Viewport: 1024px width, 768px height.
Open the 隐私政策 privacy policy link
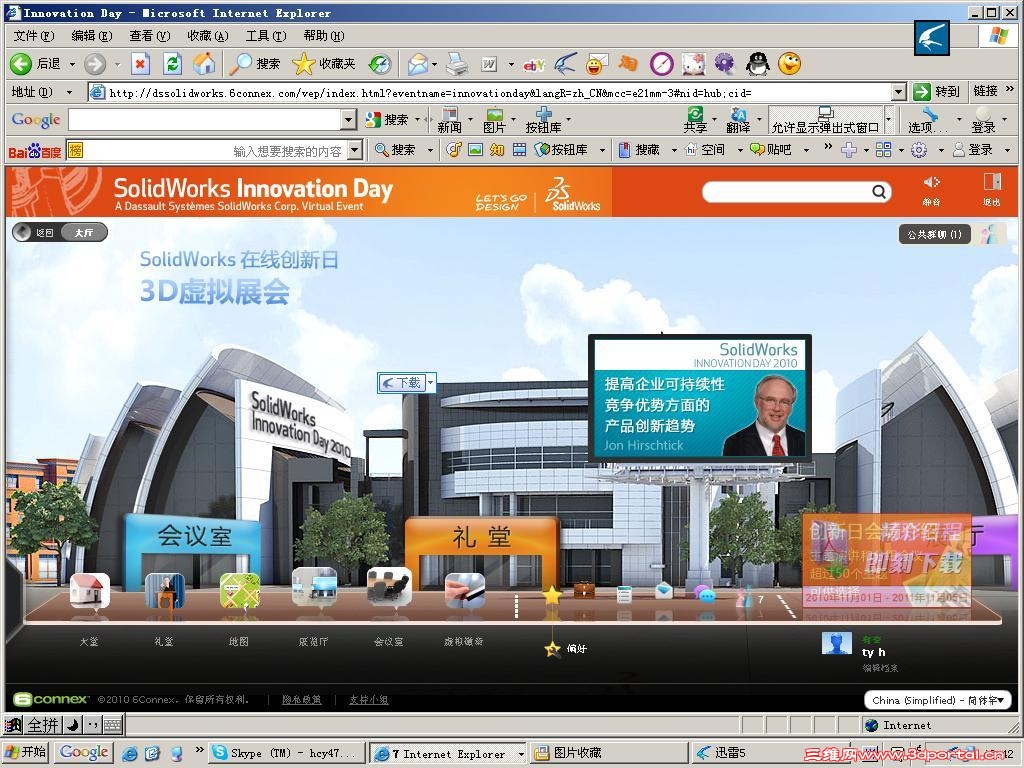(x=302, y=699)
